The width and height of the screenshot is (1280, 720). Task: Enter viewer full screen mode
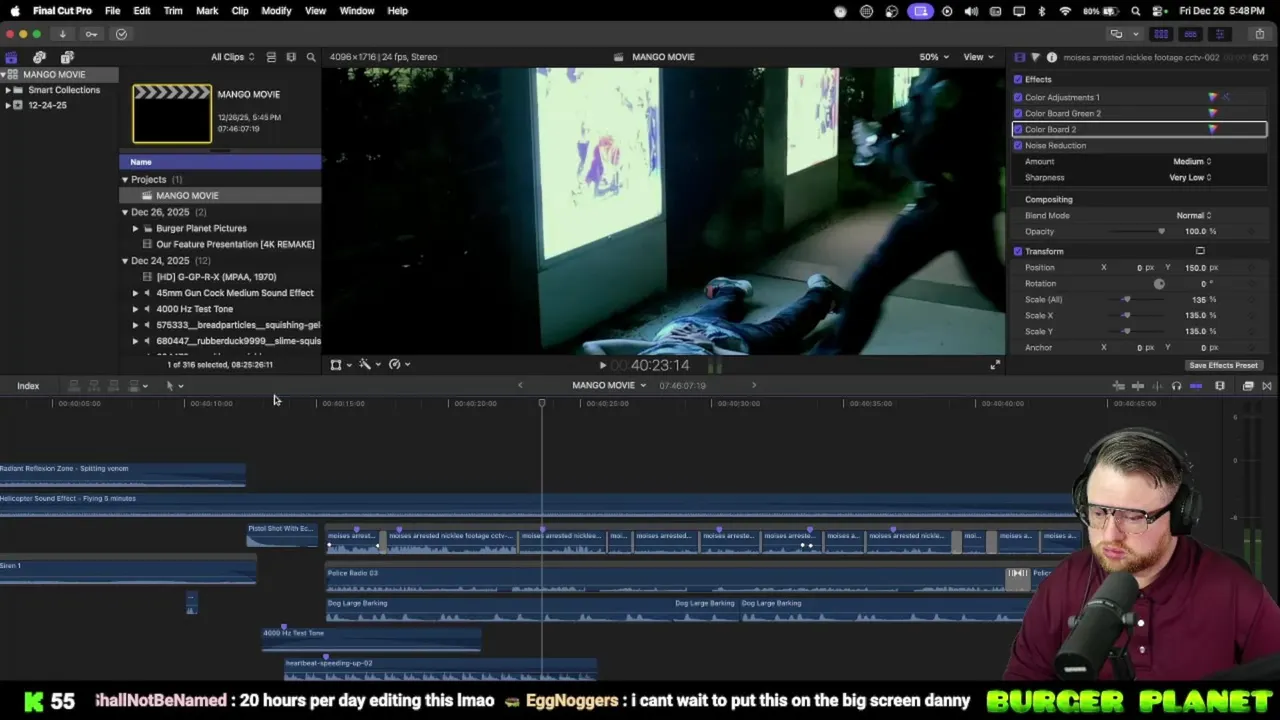(x=994, y=365)
